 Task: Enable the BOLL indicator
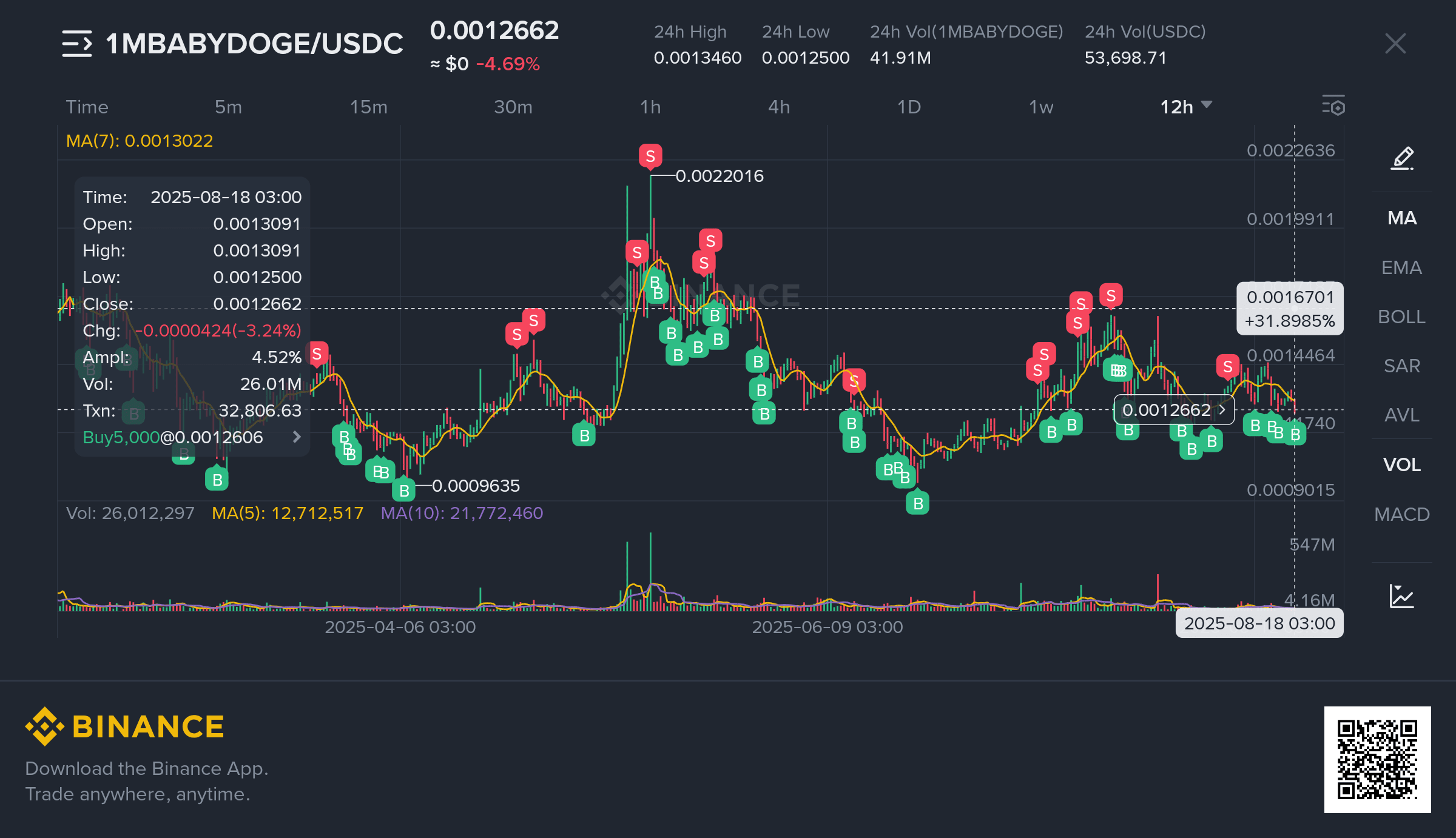[1402, 317]
